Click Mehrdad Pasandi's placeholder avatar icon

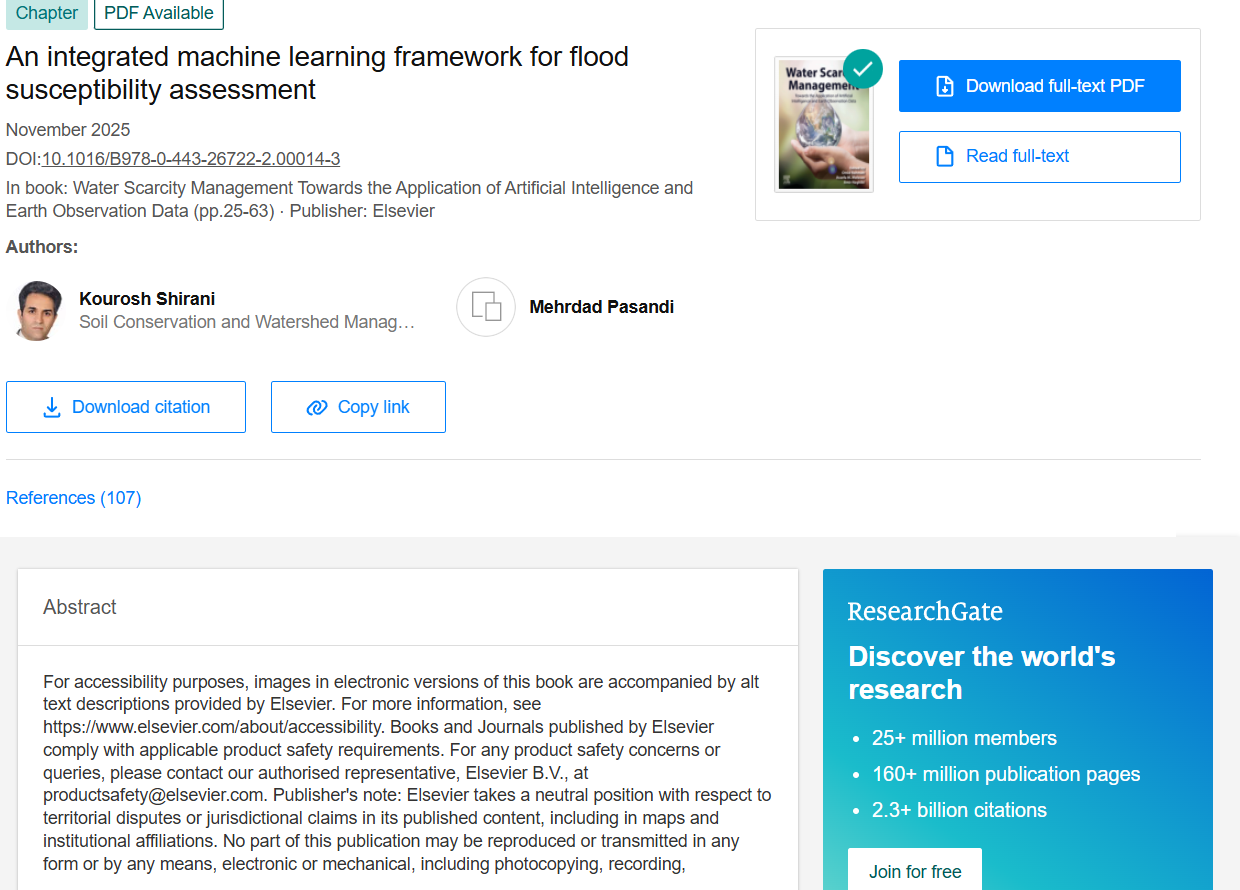486,307
